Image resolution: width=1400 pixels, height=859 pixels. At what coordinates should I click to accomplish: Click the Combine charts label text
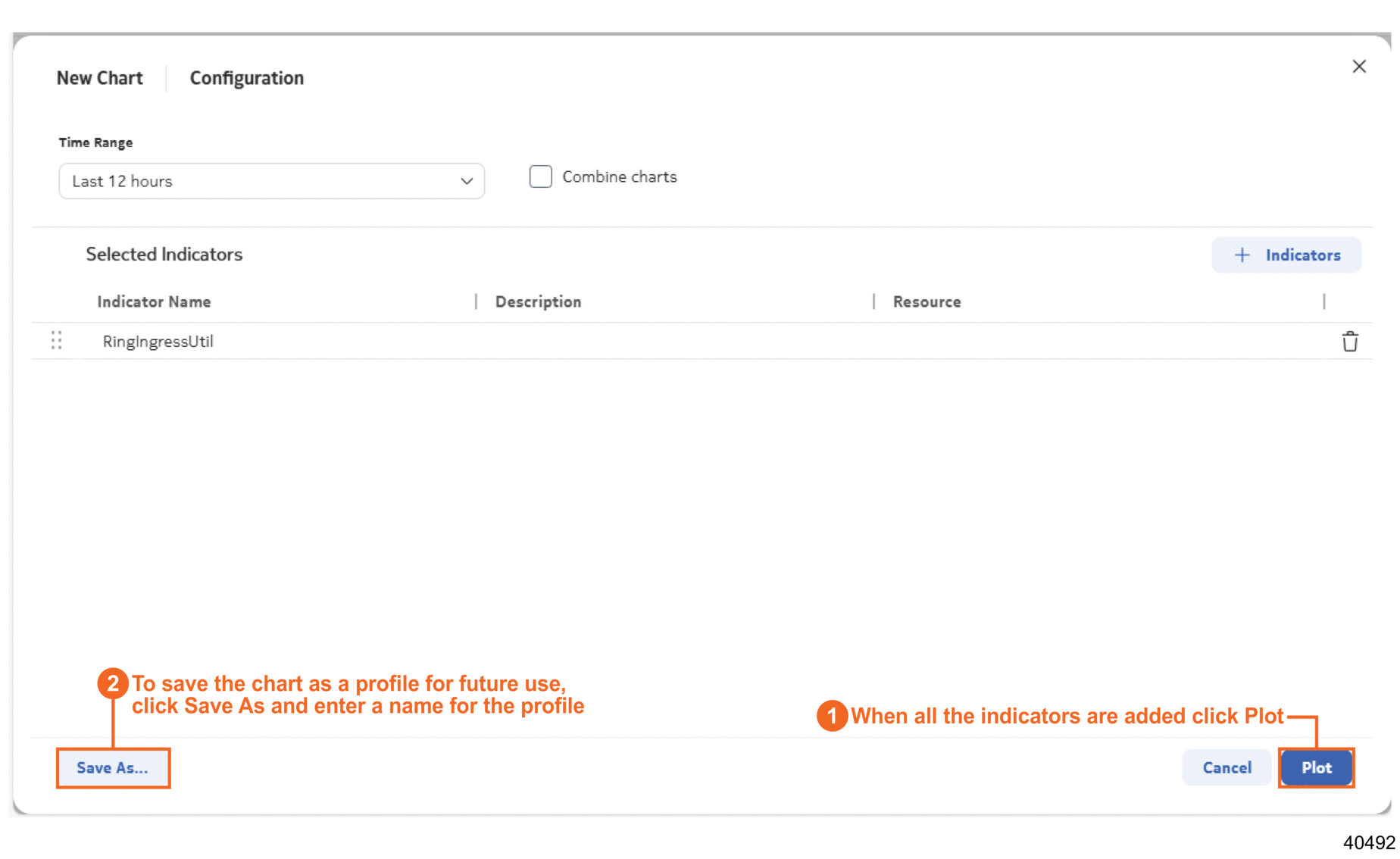click(619, 176)
